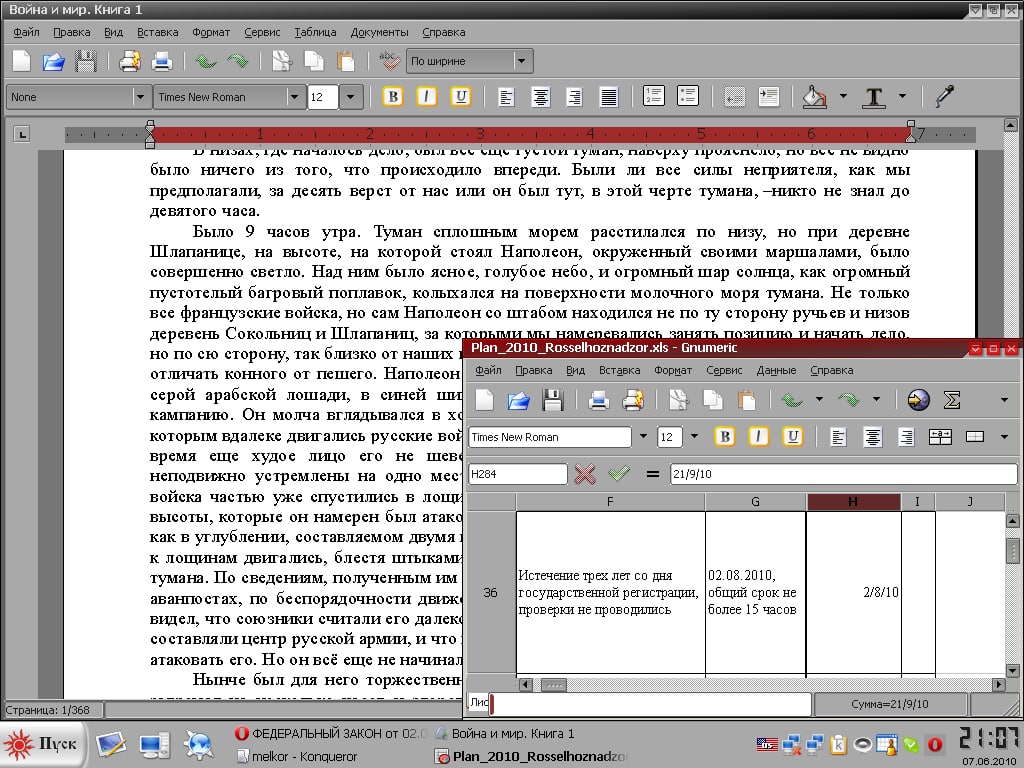Image resolution: width=1024 pixels, height=768 pixels.
Task: Align left in word processor toolbar
Action: pos(505,97)
